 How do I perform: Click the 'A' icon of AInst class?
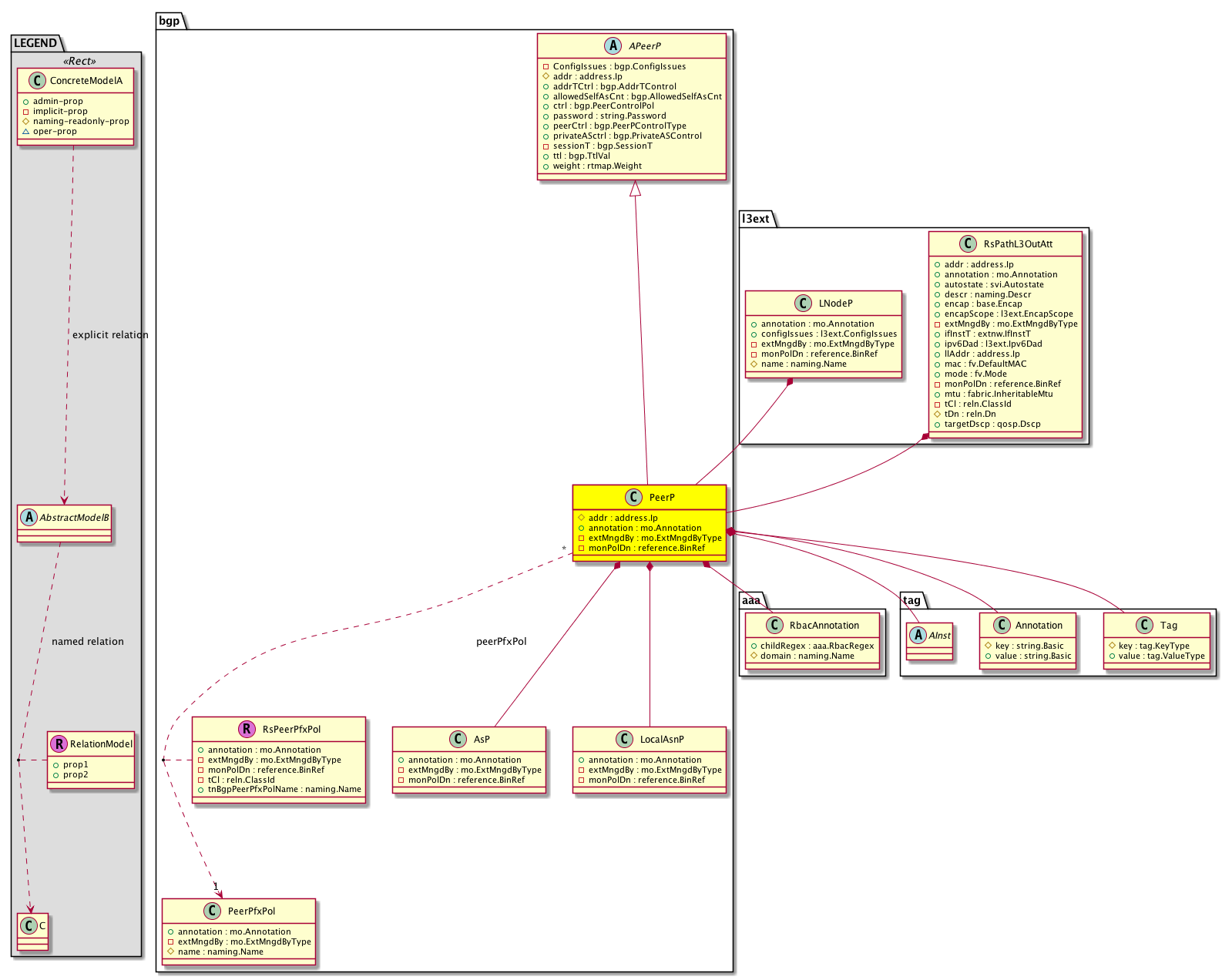pos(918,635)
